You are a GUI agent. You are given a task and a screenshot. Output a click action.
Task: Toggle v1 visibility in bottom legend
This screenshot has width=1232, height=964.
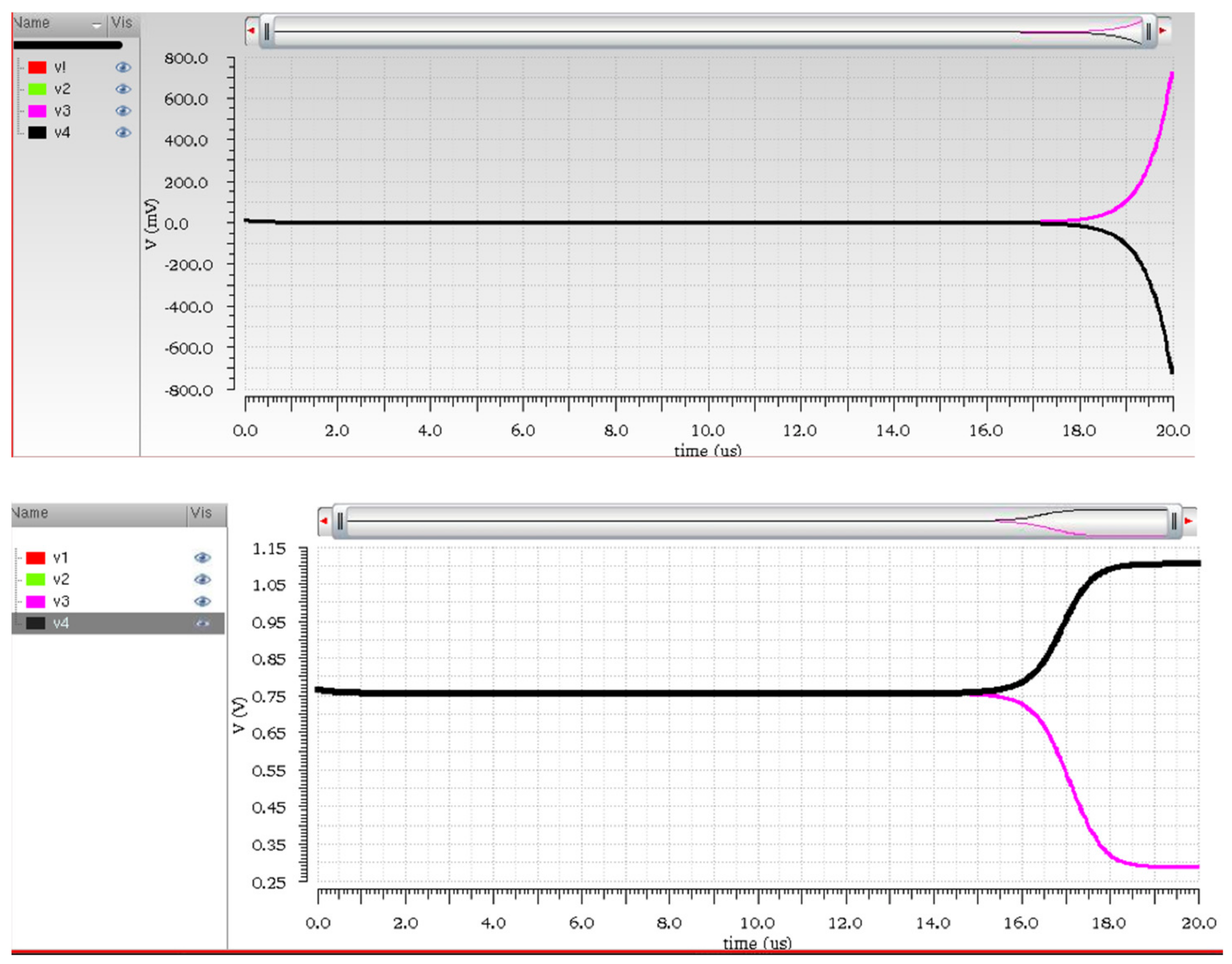tap(202, 558)
